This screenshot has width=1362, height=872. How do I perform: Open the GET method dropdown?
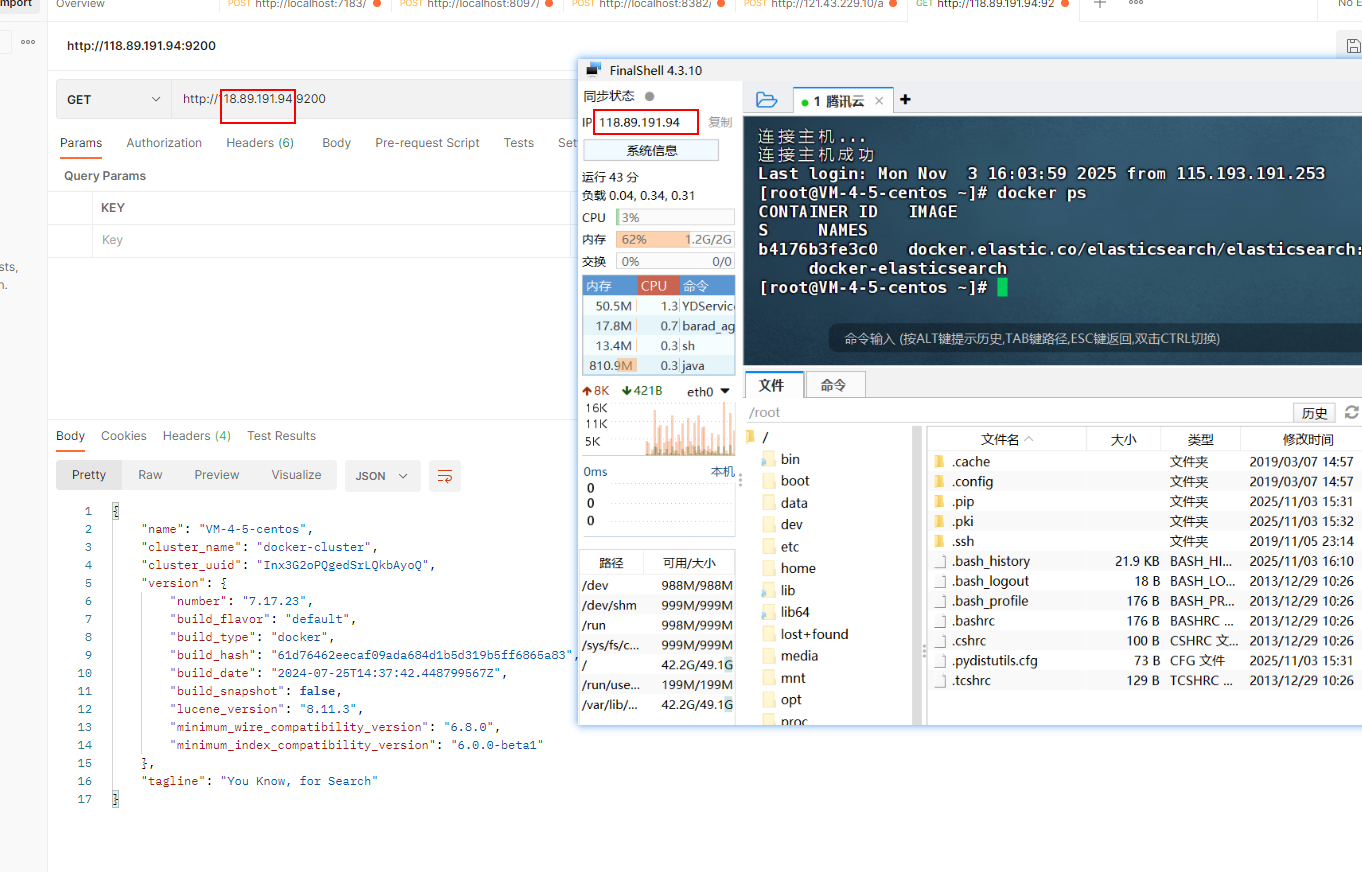114,99
